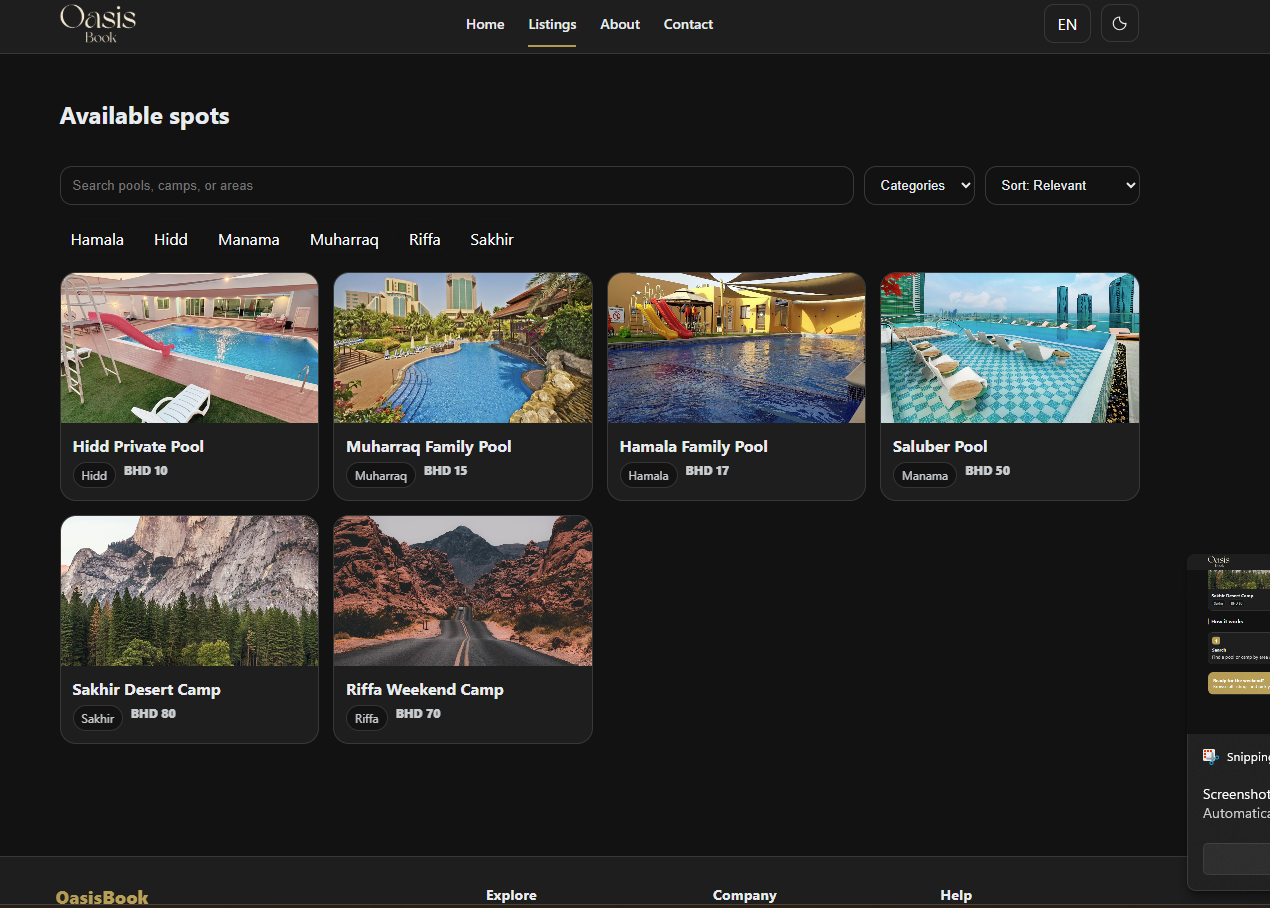1270x908 pixels.
Task: Click the BHD 17 price
Action: point(707,471)
